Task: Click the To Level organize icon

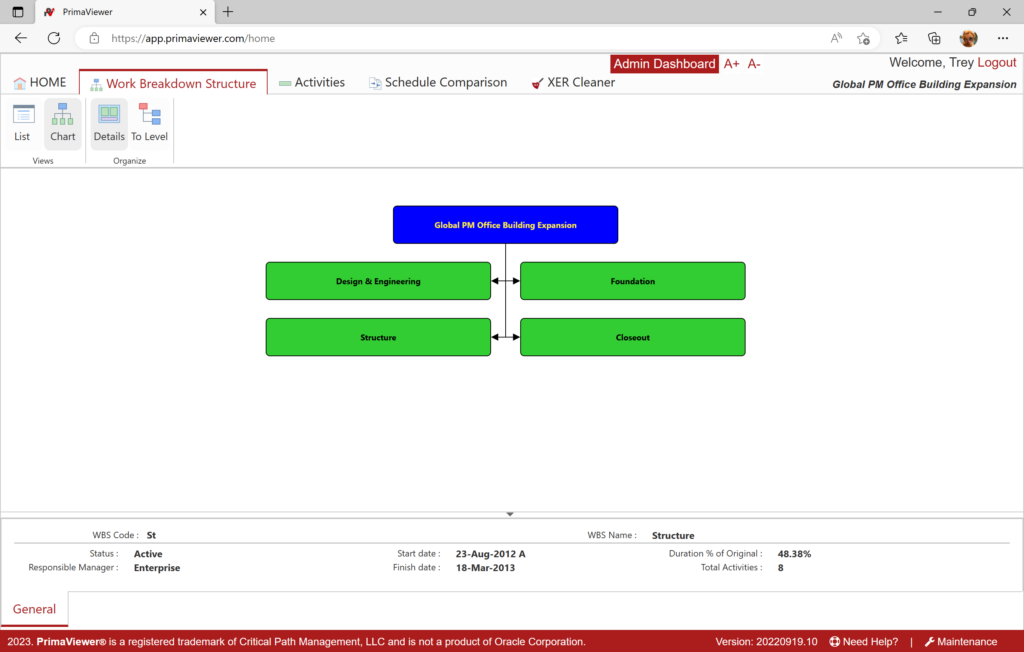Action: coord(150,123)
